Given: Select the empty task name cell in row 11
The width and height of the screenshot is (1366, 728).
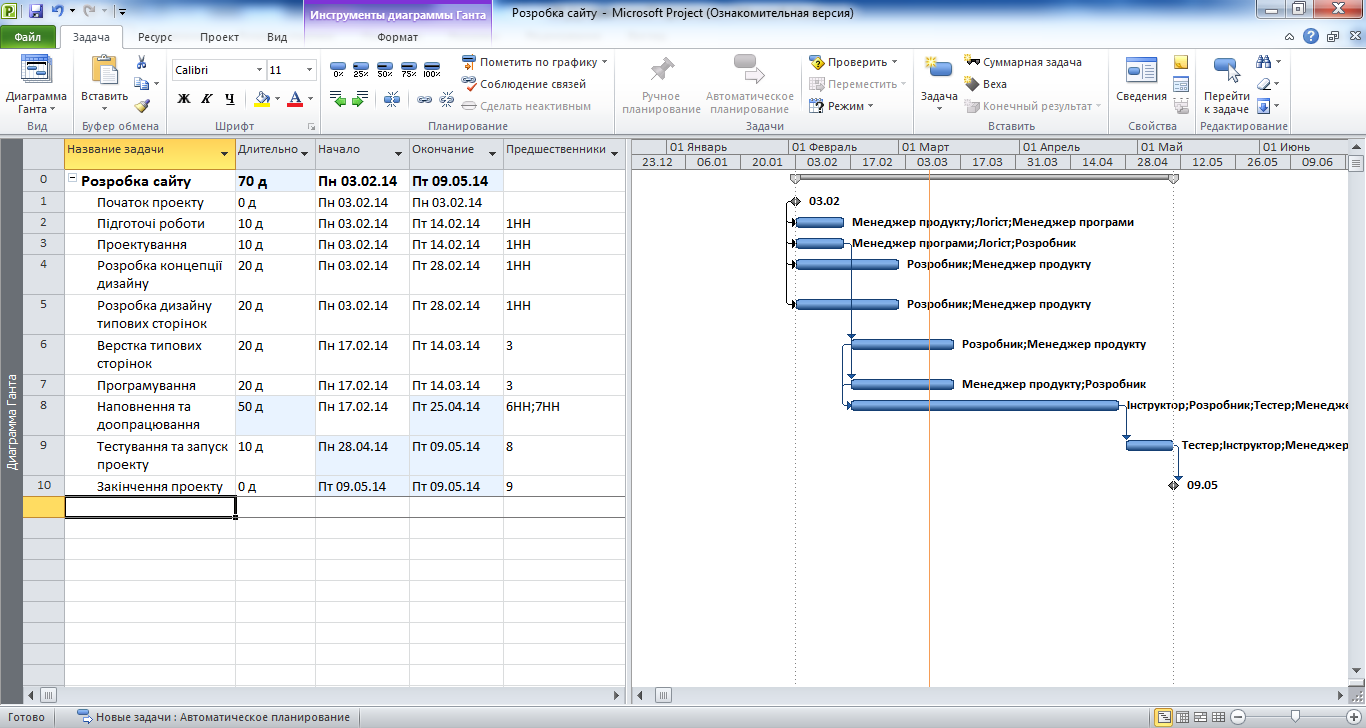Looking at the screenshot, I should point(150,507).
